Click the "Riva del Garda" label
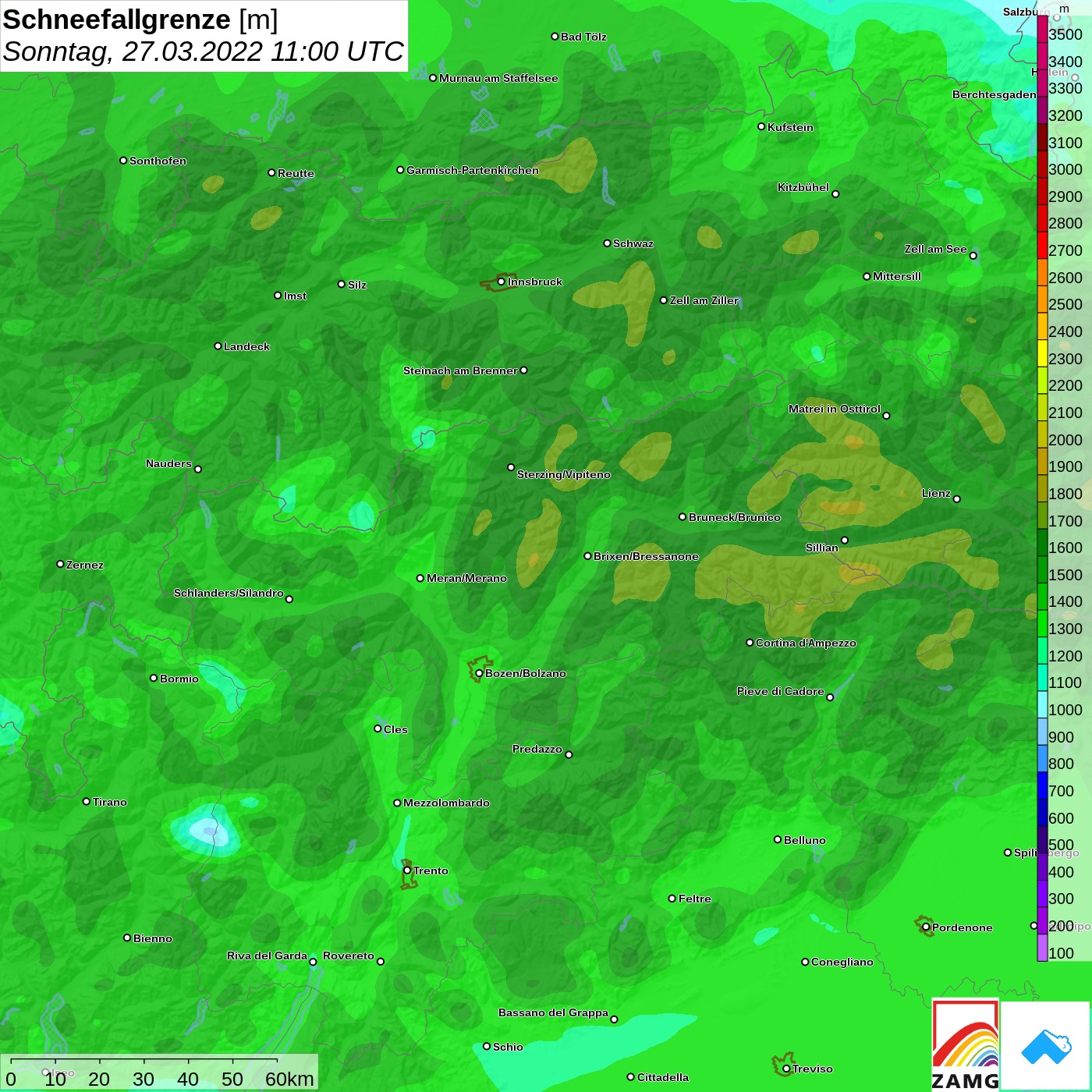Screen dimensions: 1092x1092 coord(267,955)
